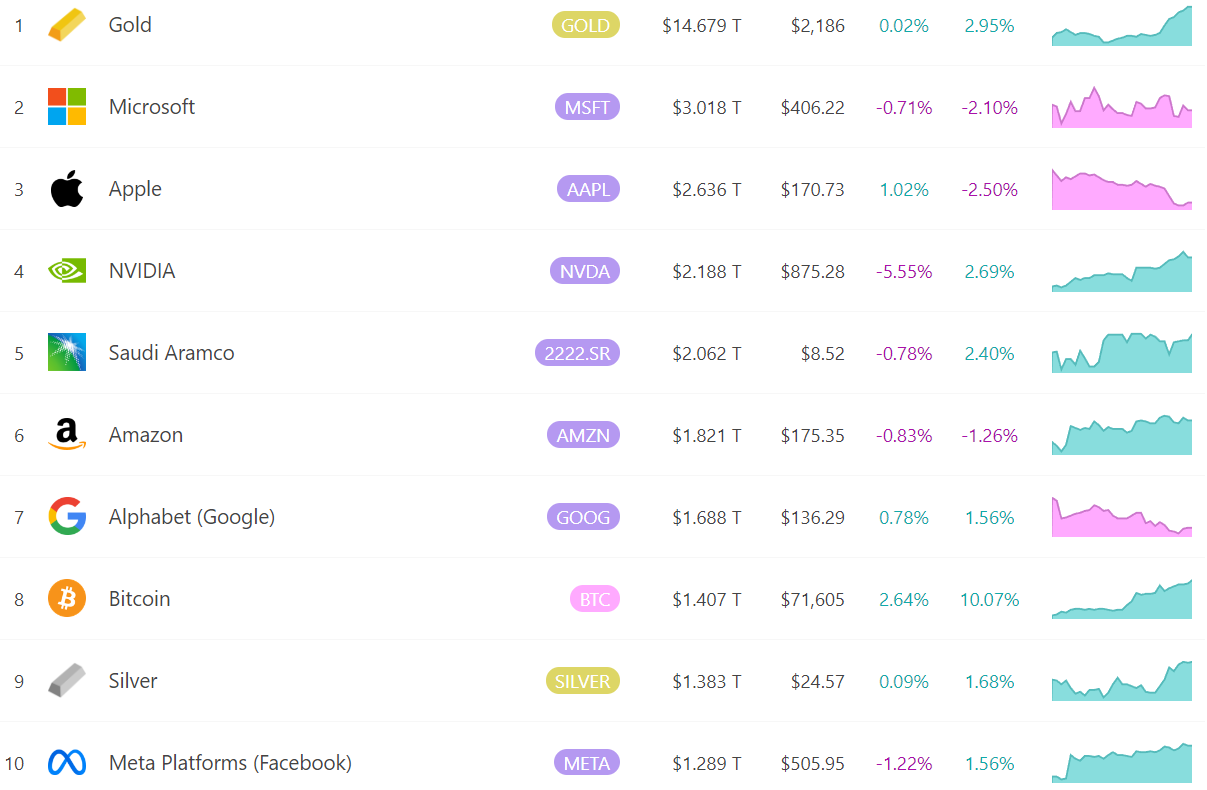Click Saudi Aramco's price $8.52

(x=823, y=354)
